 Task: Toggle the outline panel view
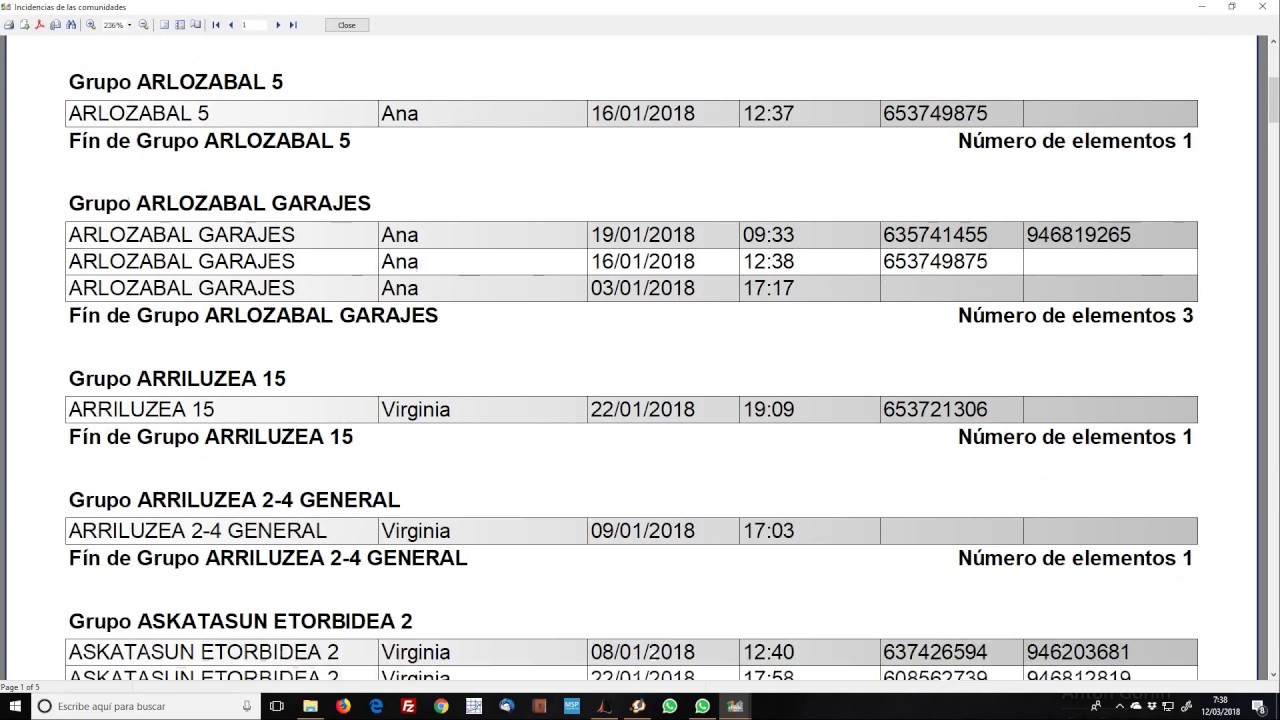180,25
